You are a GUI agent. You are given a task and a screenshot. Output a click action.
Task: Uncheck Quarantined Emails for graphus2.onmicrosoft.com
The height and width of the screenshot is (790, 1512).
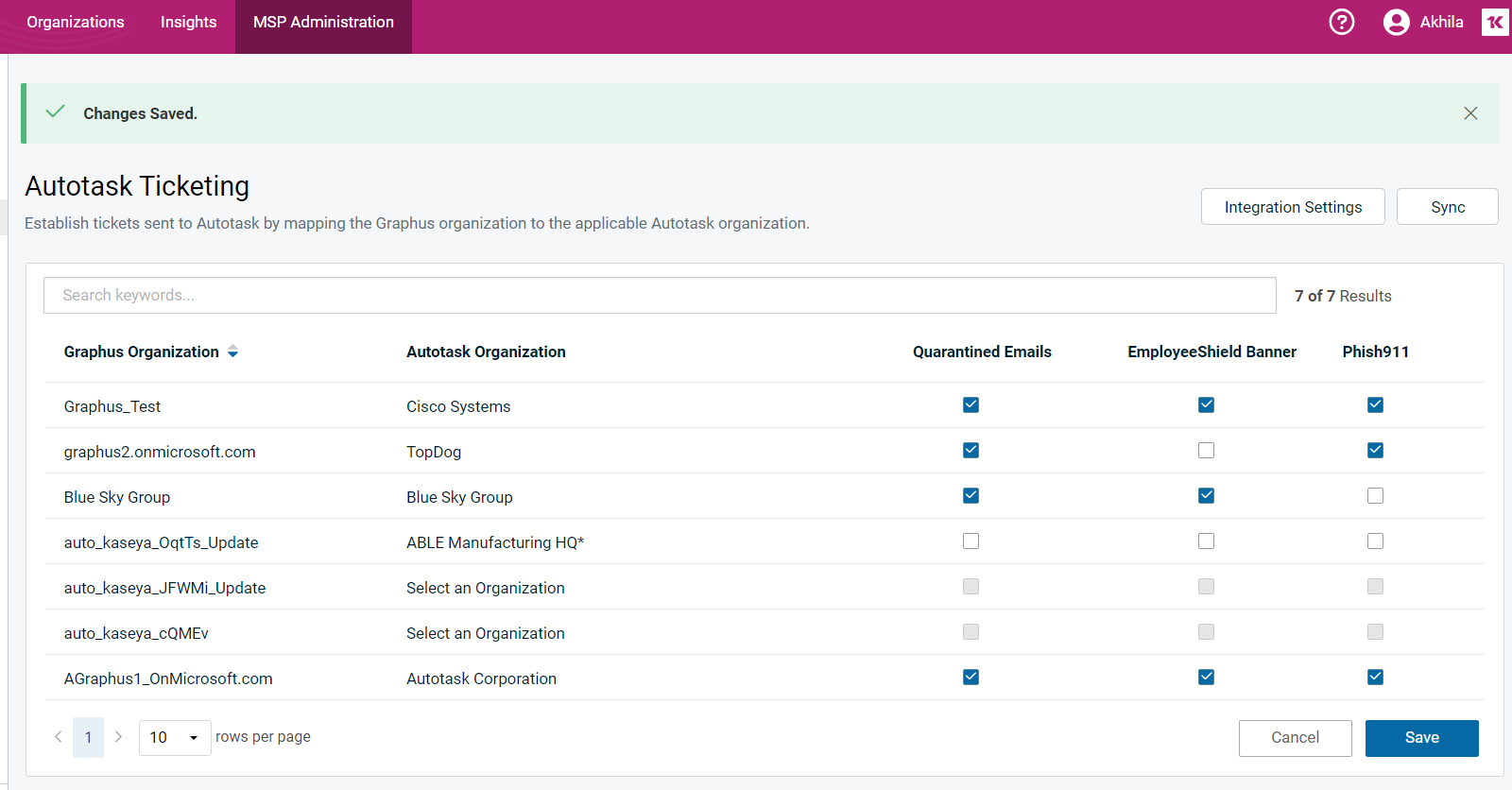[971, 450]
